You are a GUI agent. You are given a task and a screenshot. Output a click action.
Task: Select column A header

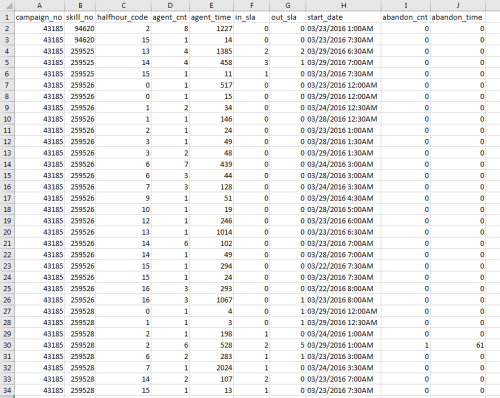pyautogui.click(x=39, y=6)
